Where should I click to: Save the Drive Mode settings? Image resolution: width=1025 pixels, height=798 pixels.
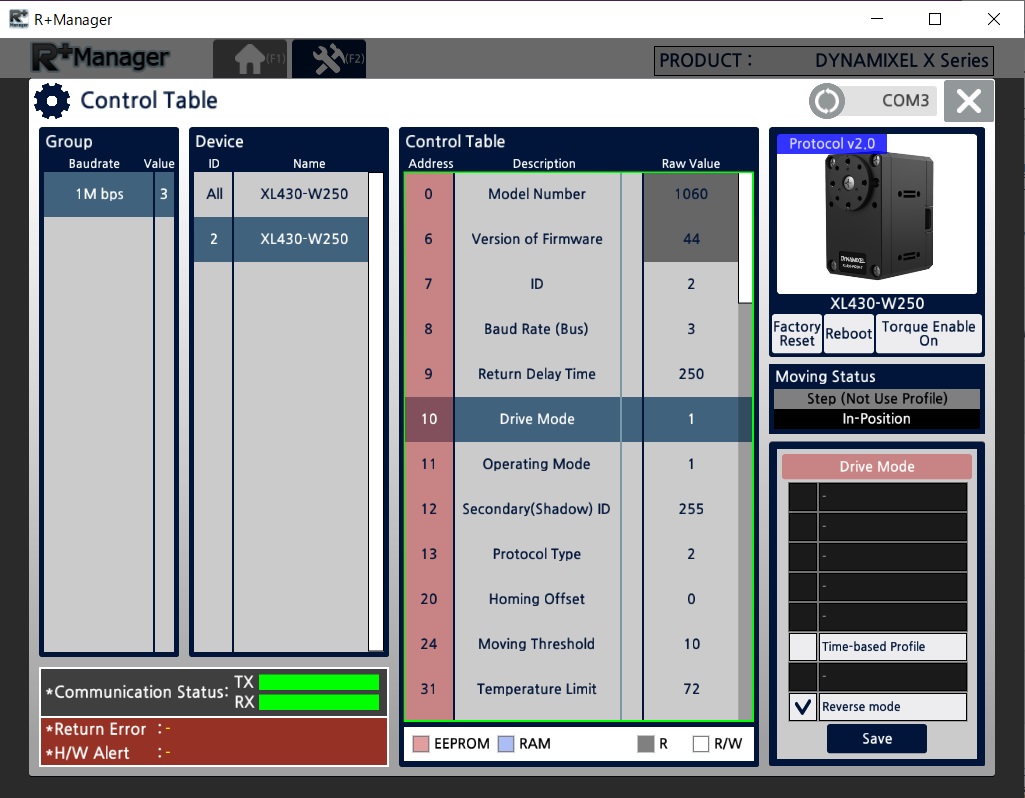pos(877,739)
